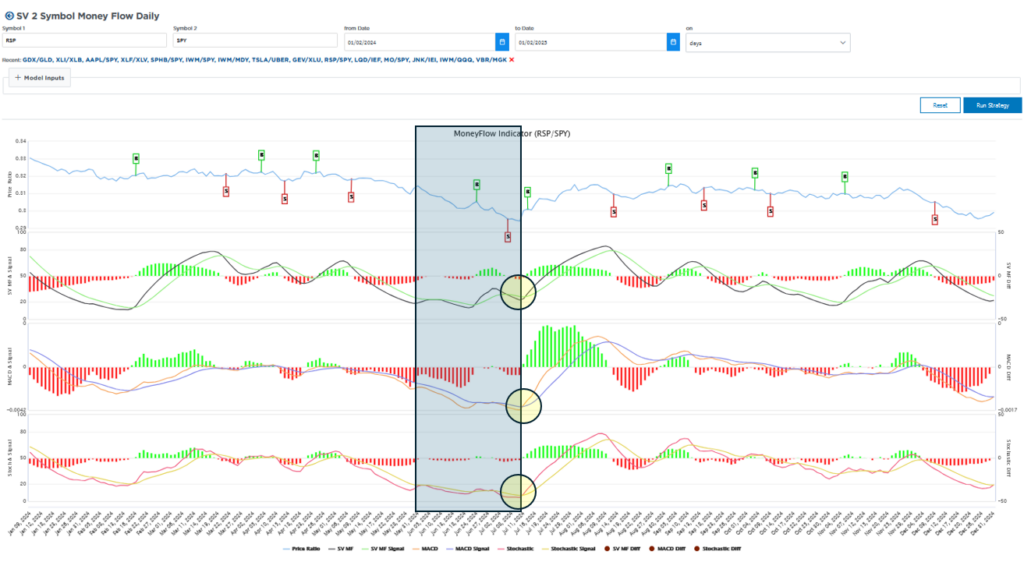Toggle the Stochastic Signal legend entry
The height and width of the screenshot is (562, 1024).
pyautogui.click(x=569, y=548)
